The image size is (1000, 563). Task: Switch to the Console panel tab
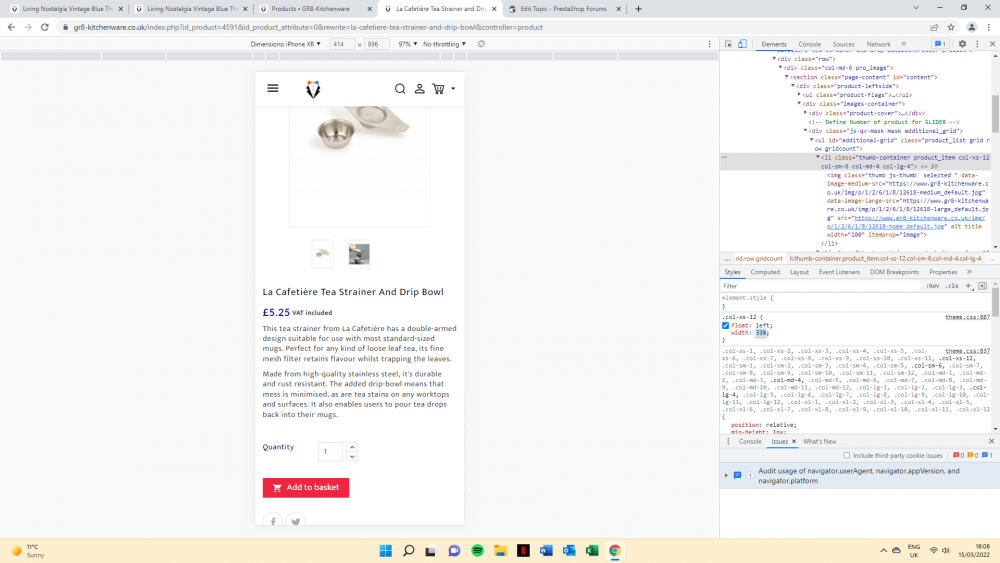coord(809,44)
